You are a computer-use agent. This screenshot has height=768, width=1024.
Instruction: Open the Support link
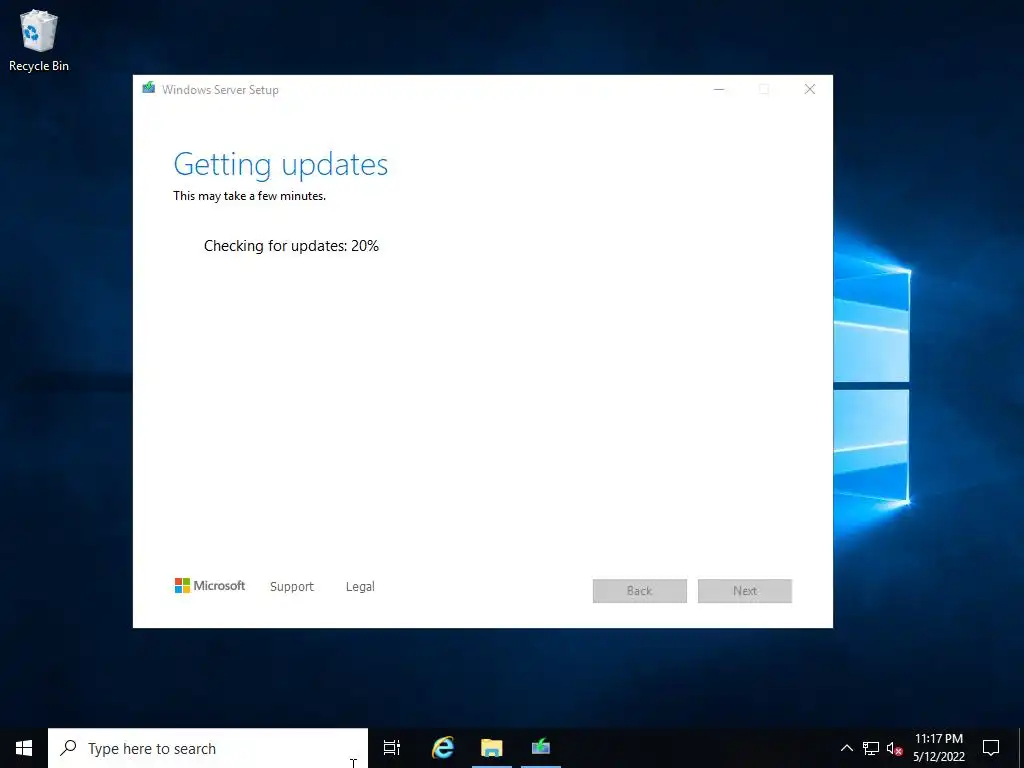(292, 586)
